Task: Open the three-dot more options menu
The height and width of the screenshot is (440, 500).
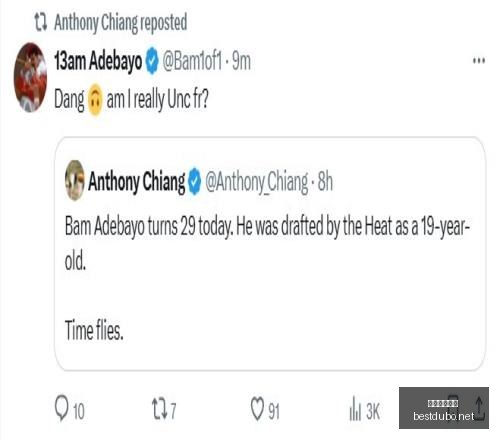Action: click(479, 61)
